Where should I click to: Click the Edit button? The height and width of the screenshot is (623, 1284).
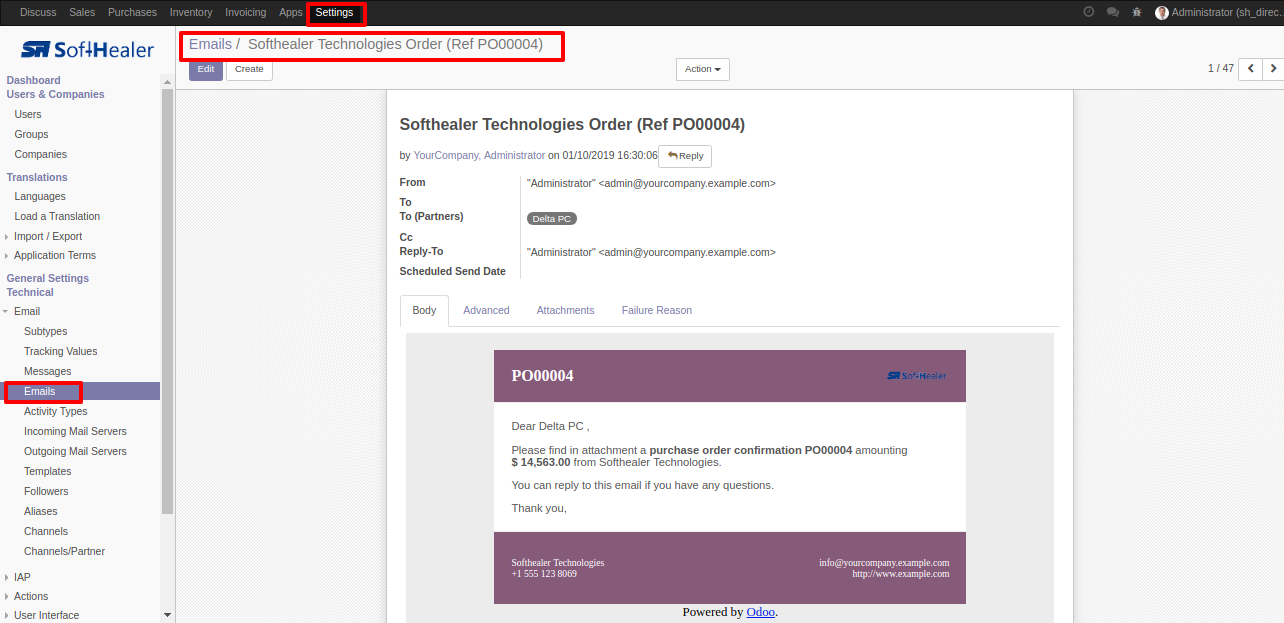click(206, 69)
